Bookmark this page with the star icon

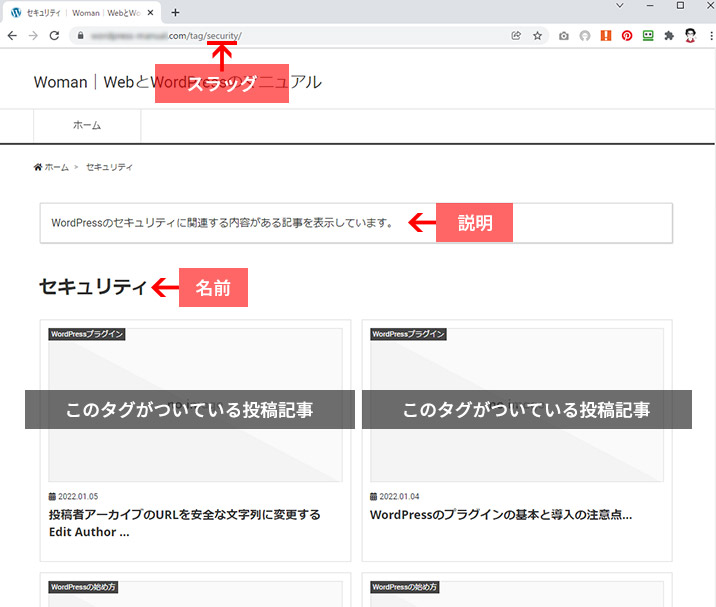click(537, 36)
